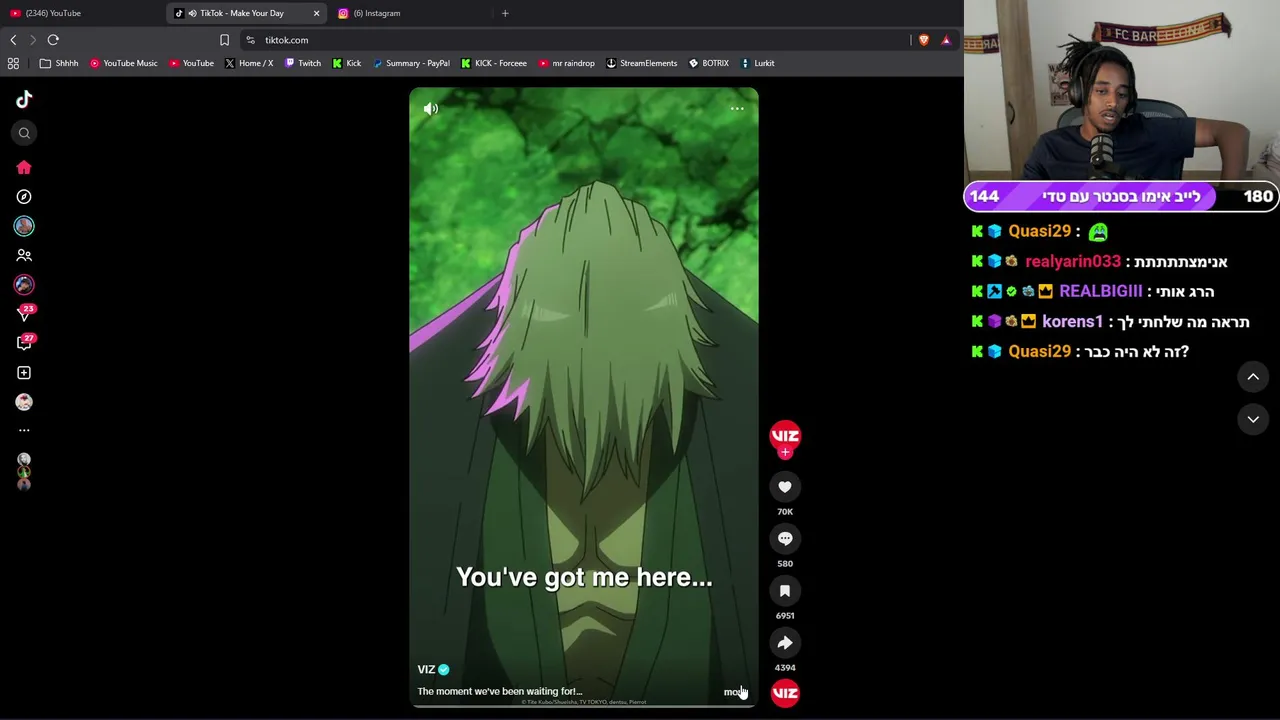Viewport: 1280px width, 720px height.
Task: Open the pink-ringed live avatar in sidebar
Action: click(24, 285)
